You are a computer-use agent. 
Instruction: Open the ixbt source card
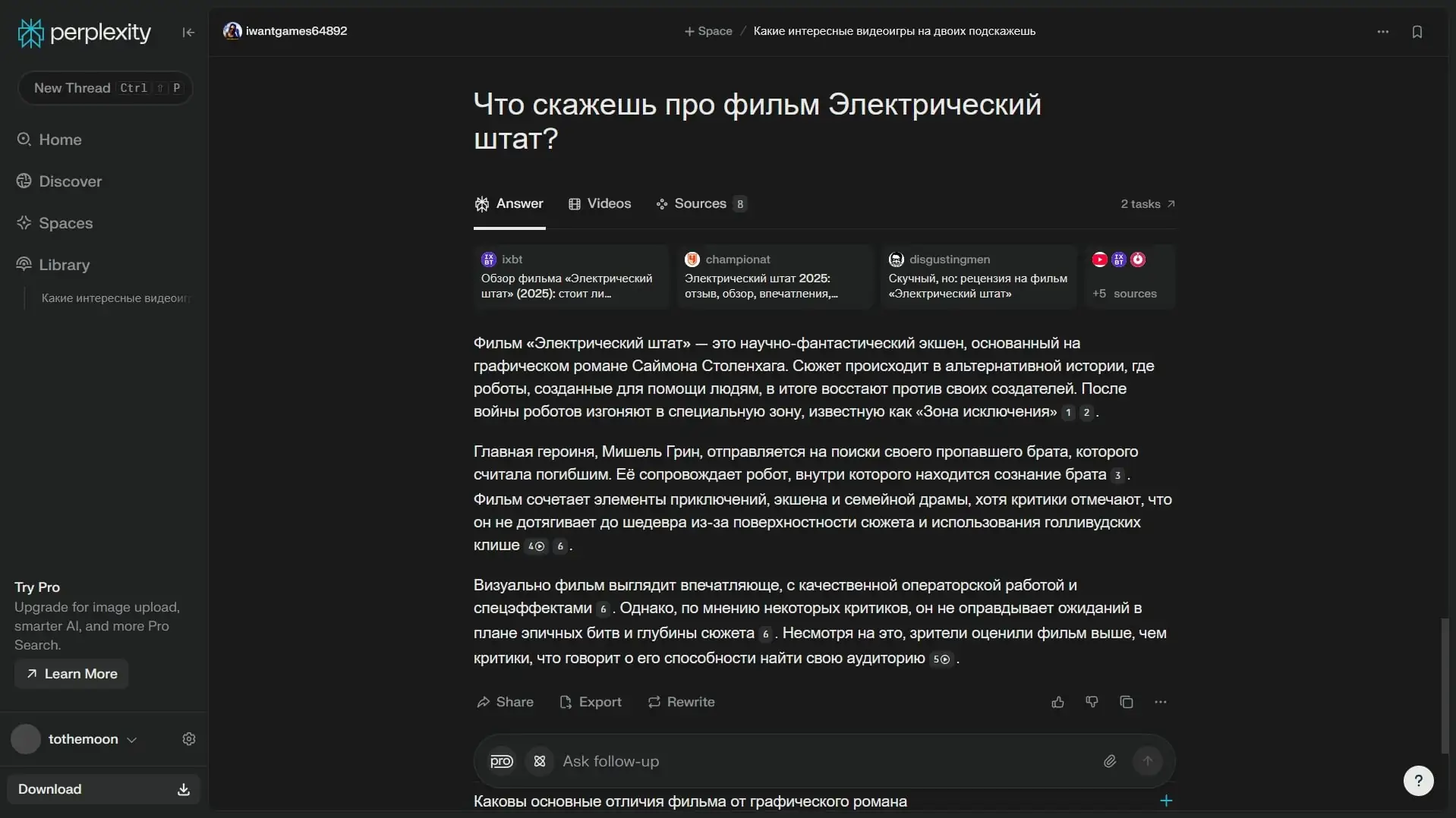click(x=570, y=276)
